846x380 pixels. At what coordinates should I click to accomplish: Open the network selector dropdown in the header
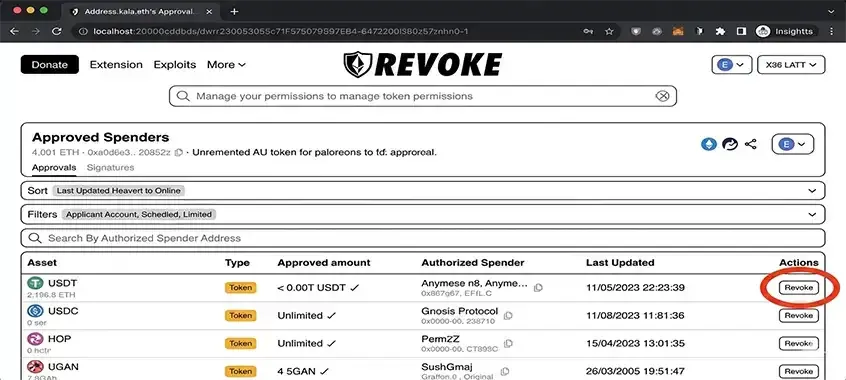click(x=732, y=65)
